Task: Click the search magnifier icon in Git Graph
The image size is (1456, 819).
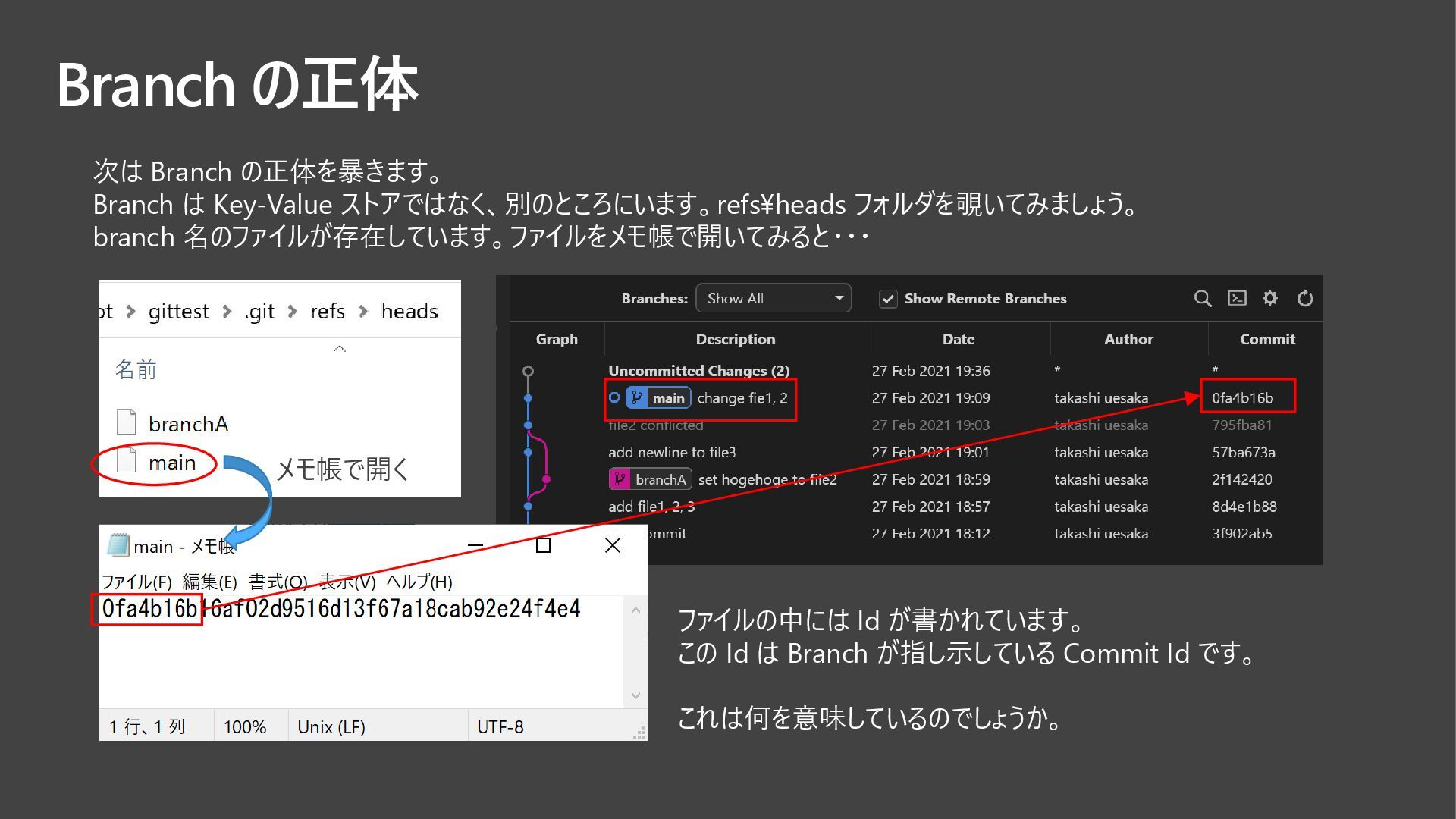Action: pos(1202,299)
